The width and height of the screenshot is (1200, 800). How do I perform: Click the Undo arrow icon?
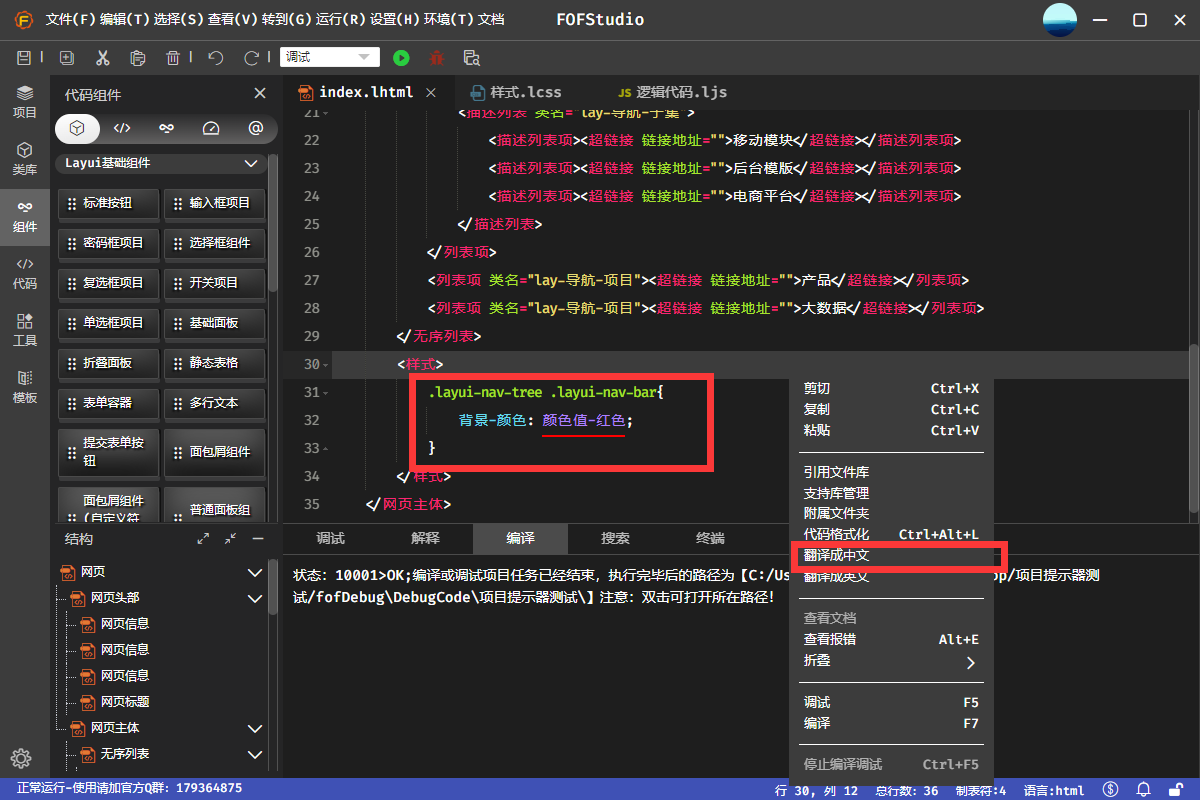pos(215,58)
